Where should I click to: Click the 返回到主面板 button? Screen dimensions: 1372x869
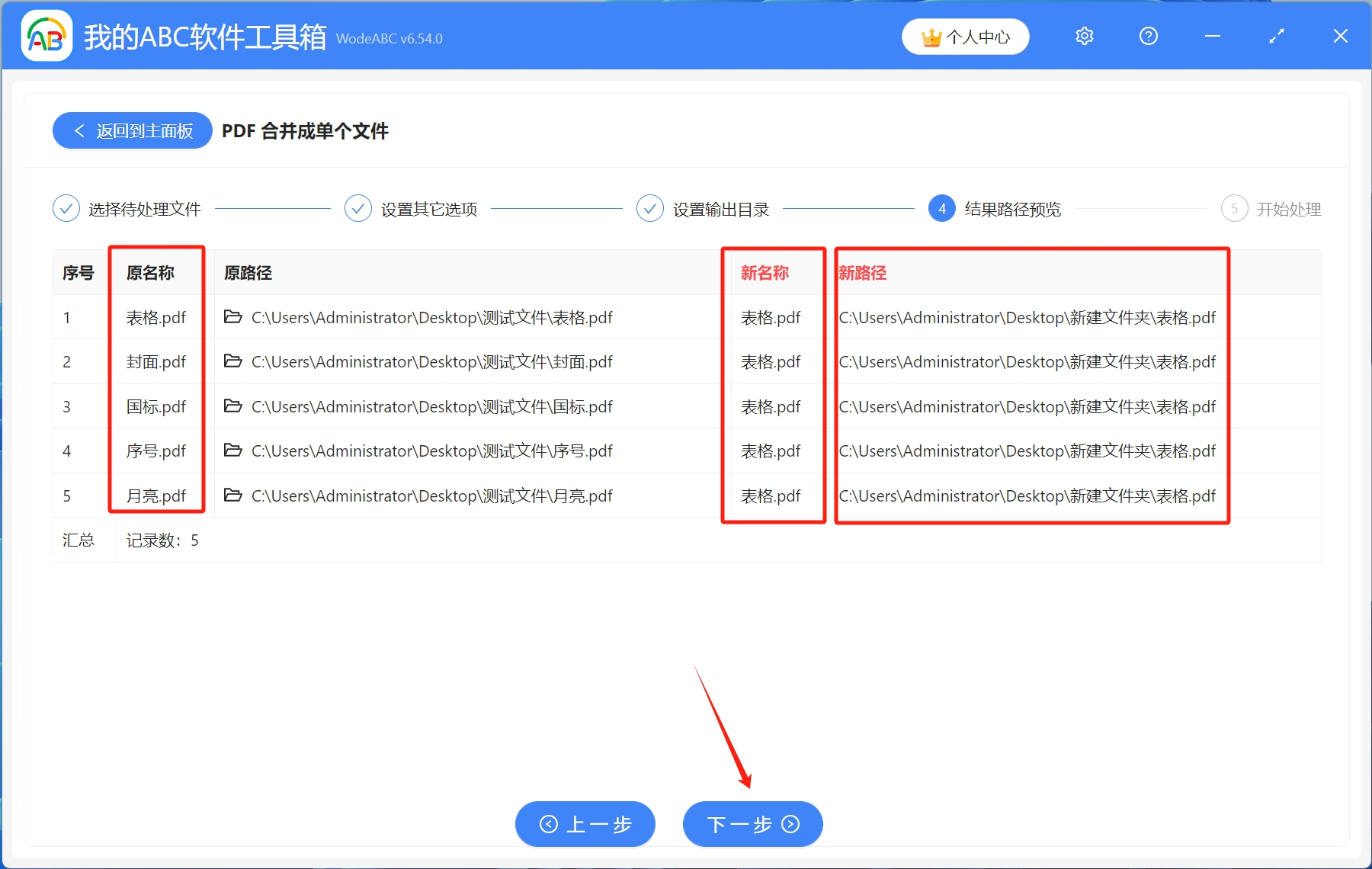[131, 130]
